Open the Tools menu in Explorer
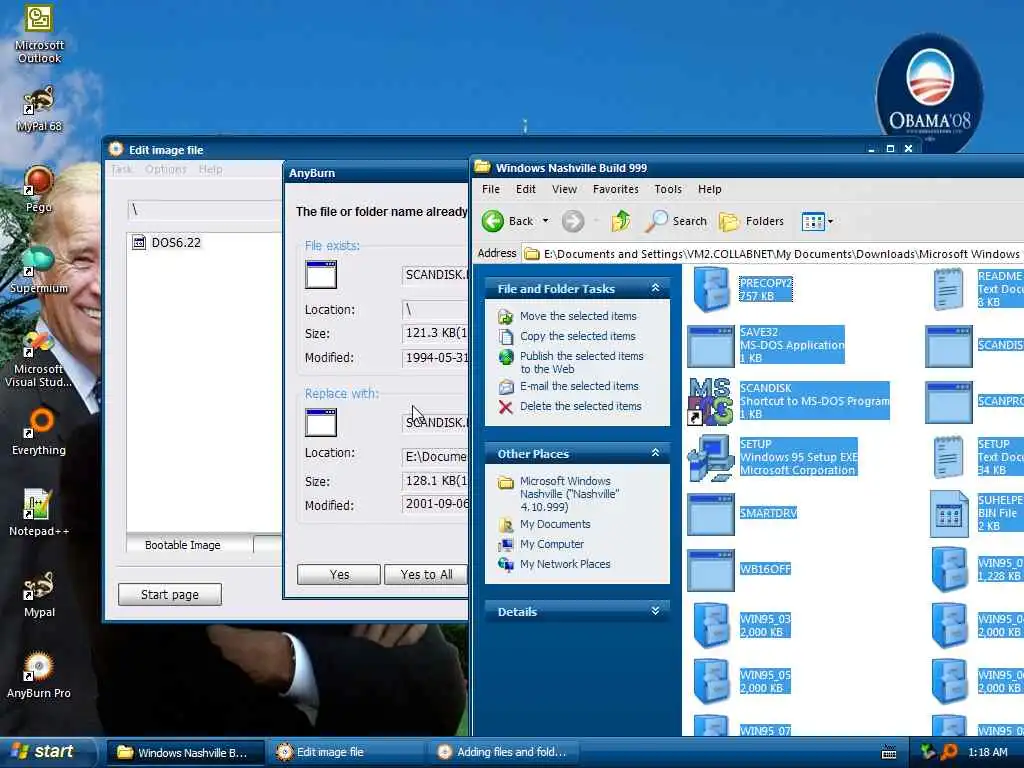 click(x=667, y=189)
